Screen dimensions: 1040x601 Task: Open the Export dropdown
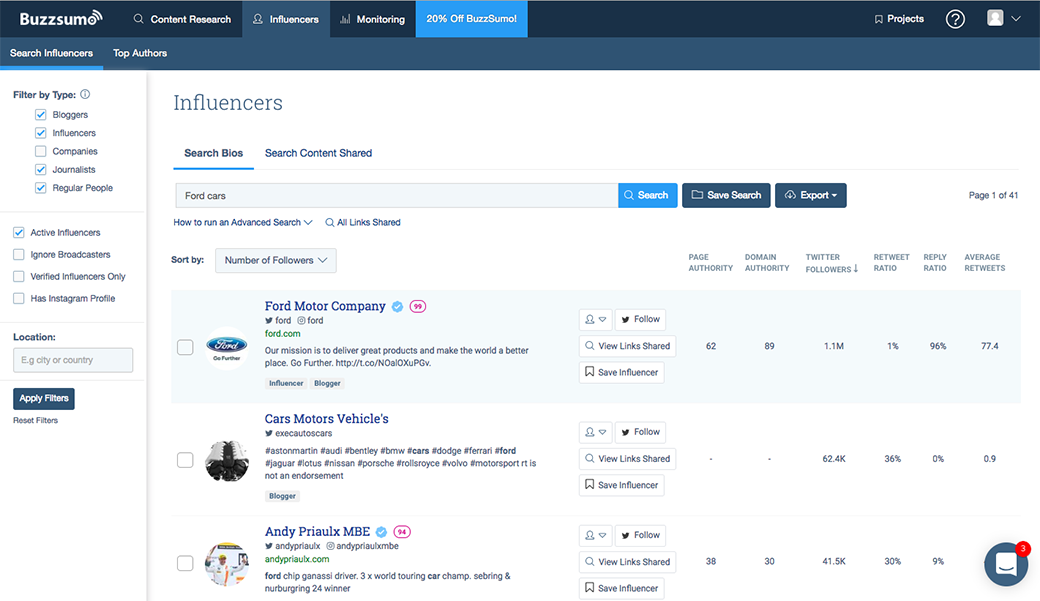pyautogui.click(x=811, y=195)
